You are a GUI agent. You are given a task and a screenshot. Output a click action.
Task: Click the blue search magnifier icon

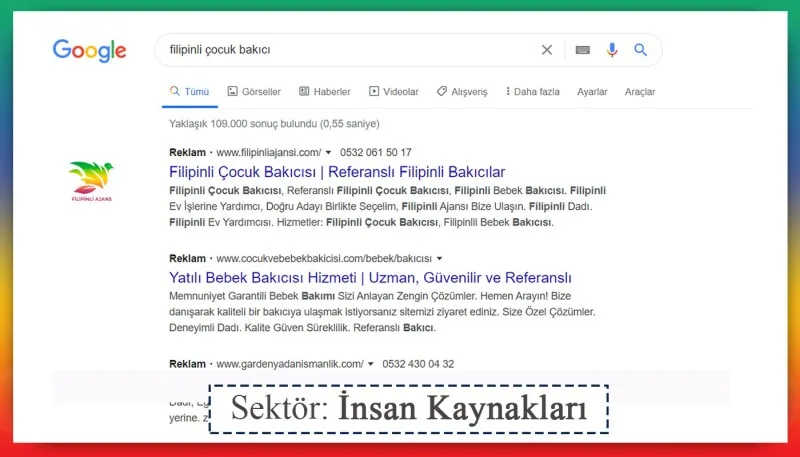641,50
